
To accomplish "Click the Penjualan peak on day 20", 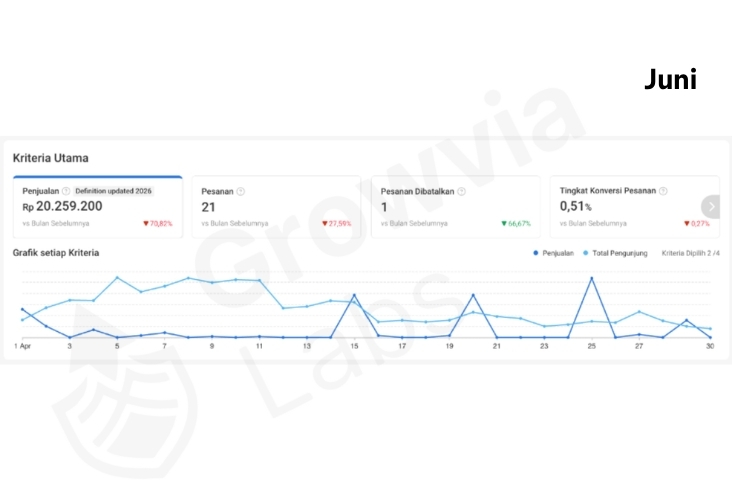I will click(473, 295).
